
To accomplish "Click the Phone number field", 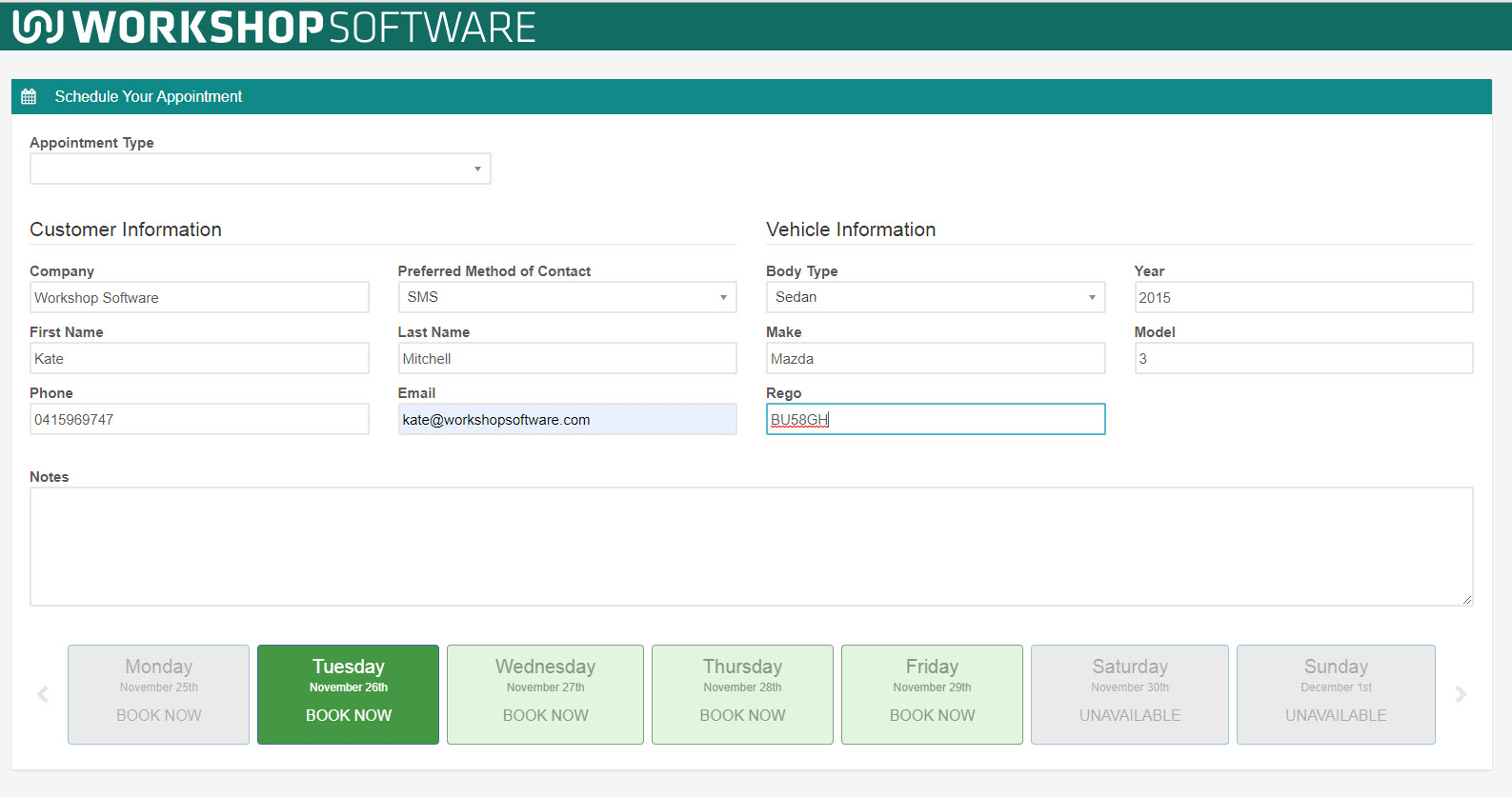I will (199, 419).
